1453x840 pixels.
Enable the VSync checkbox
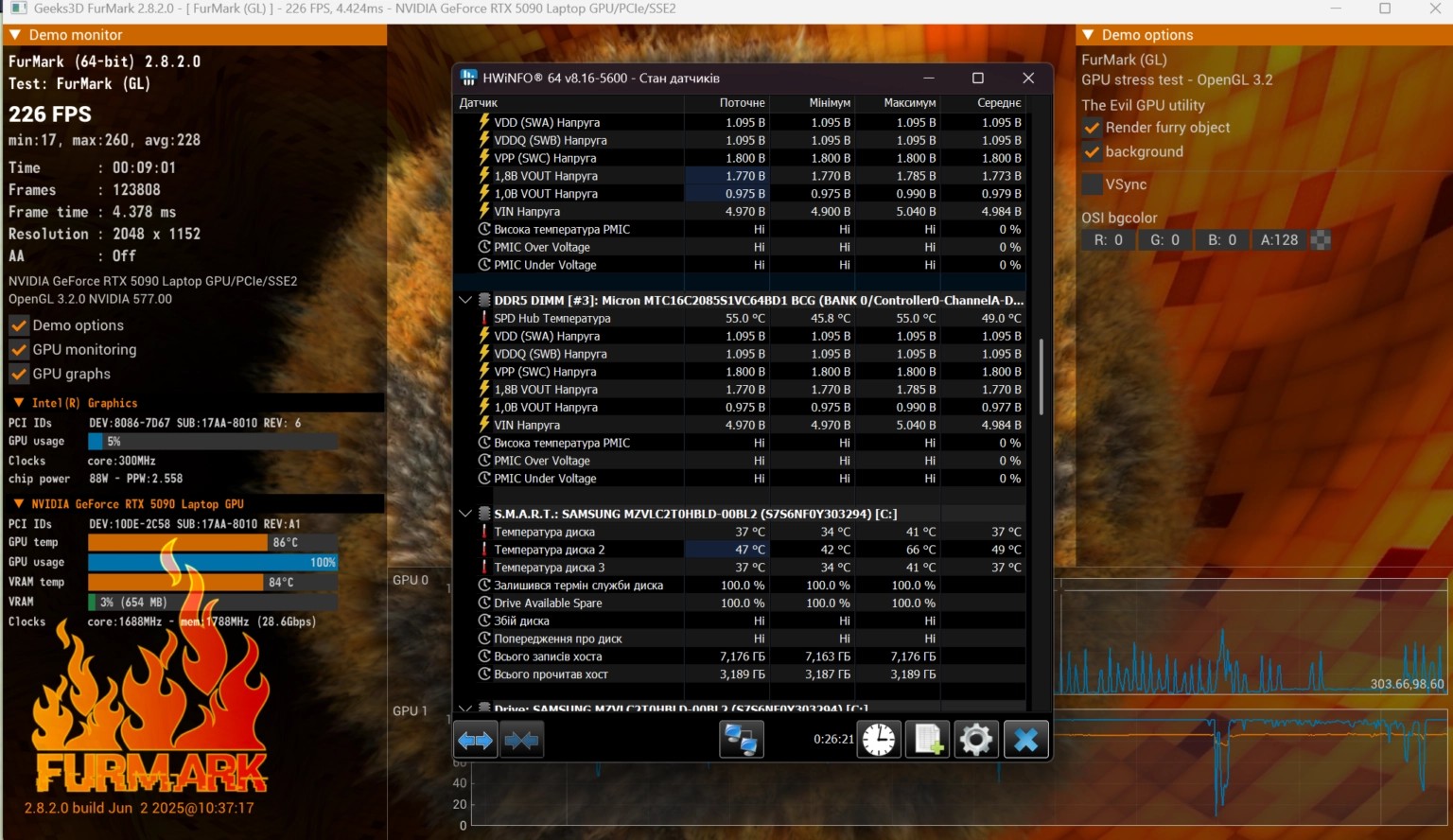(1093, 184)
